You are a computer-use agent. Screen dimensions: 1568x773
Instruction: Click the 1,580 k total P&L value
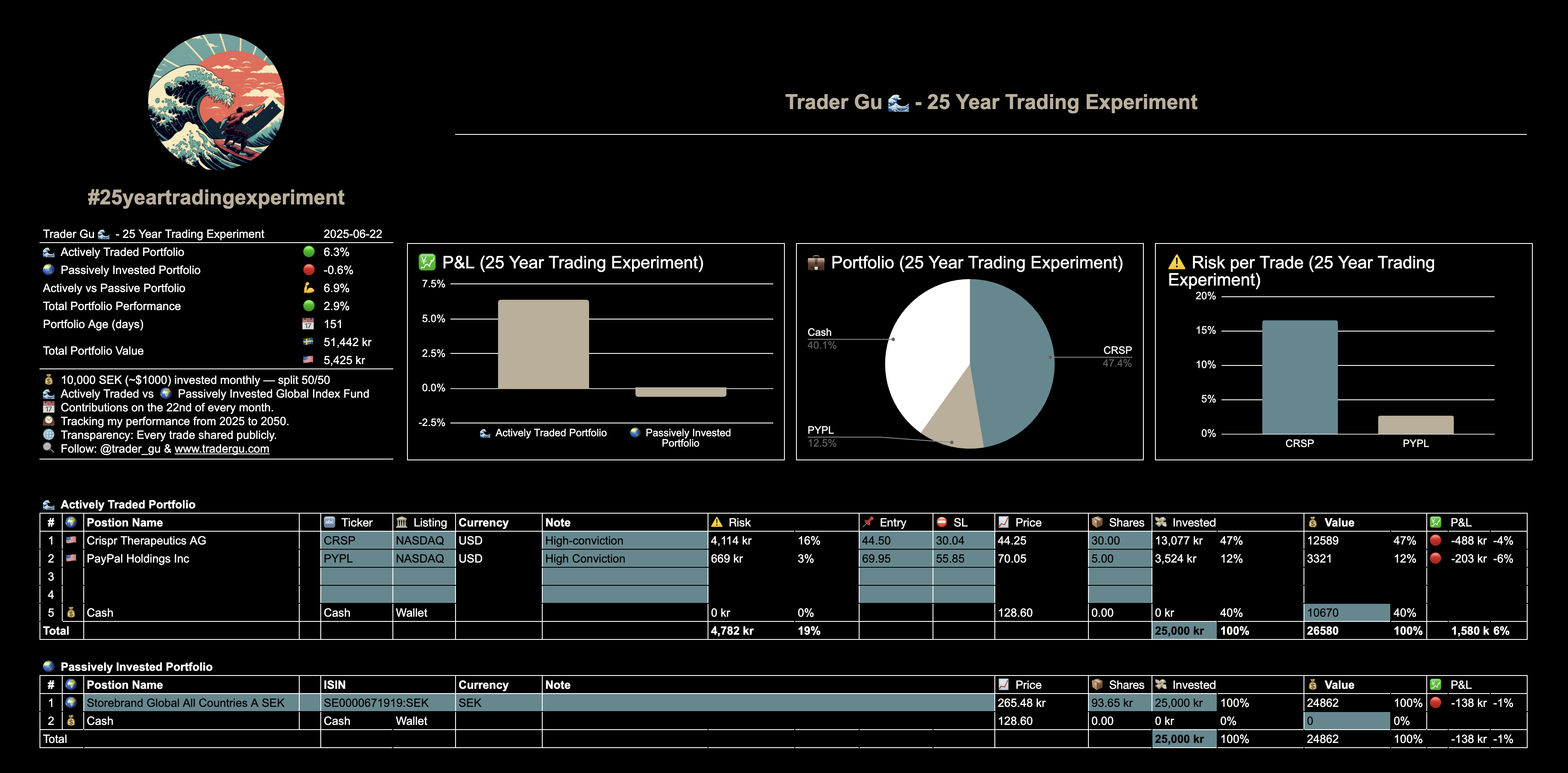click(1470, 630)
